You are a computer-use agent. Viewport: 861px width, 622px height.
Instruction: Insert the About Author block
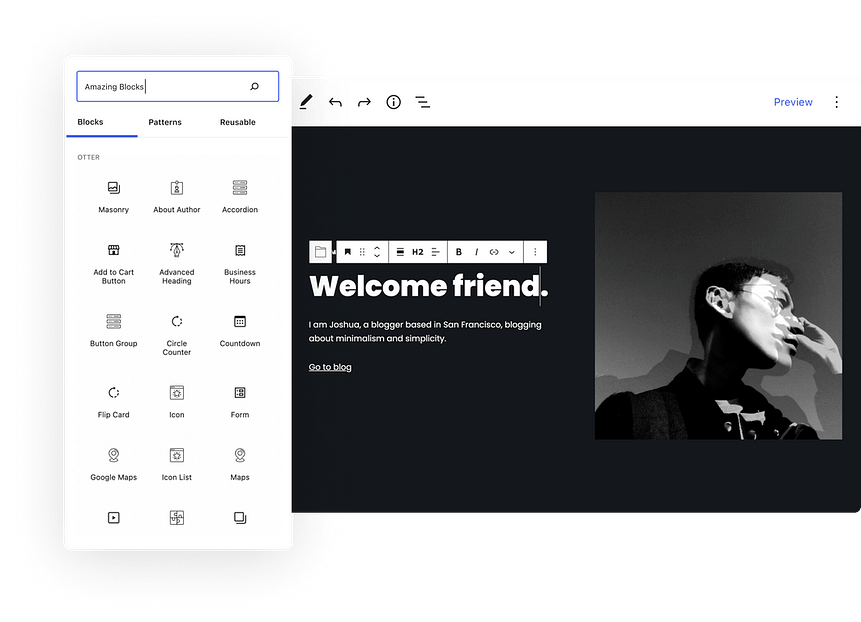(177, 195)
